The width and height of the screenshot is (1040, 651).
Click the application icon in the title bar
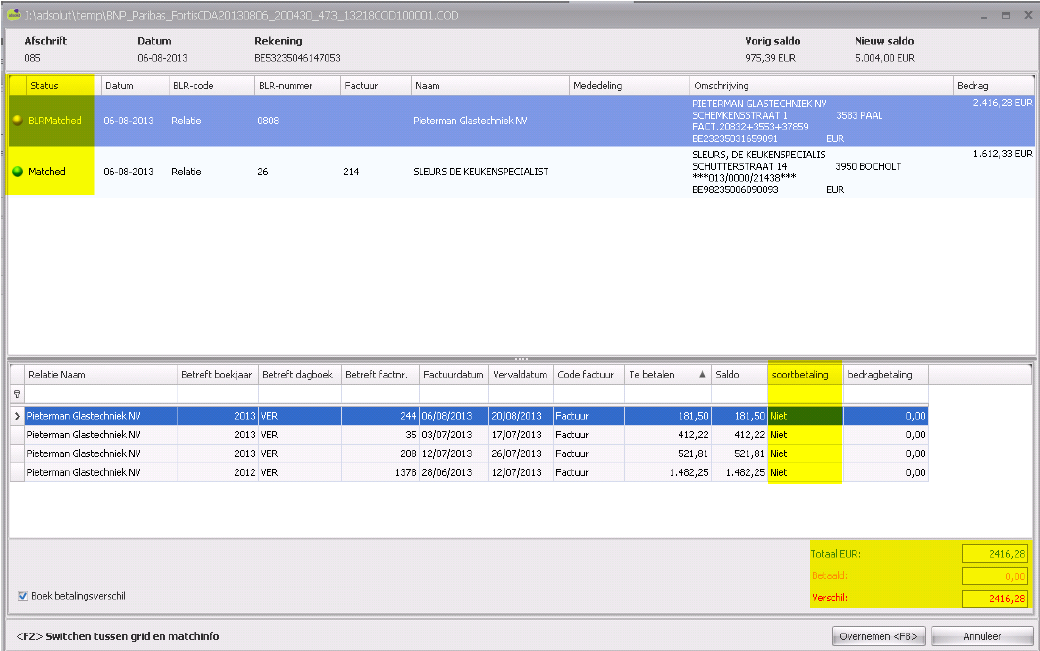[12, 14]
